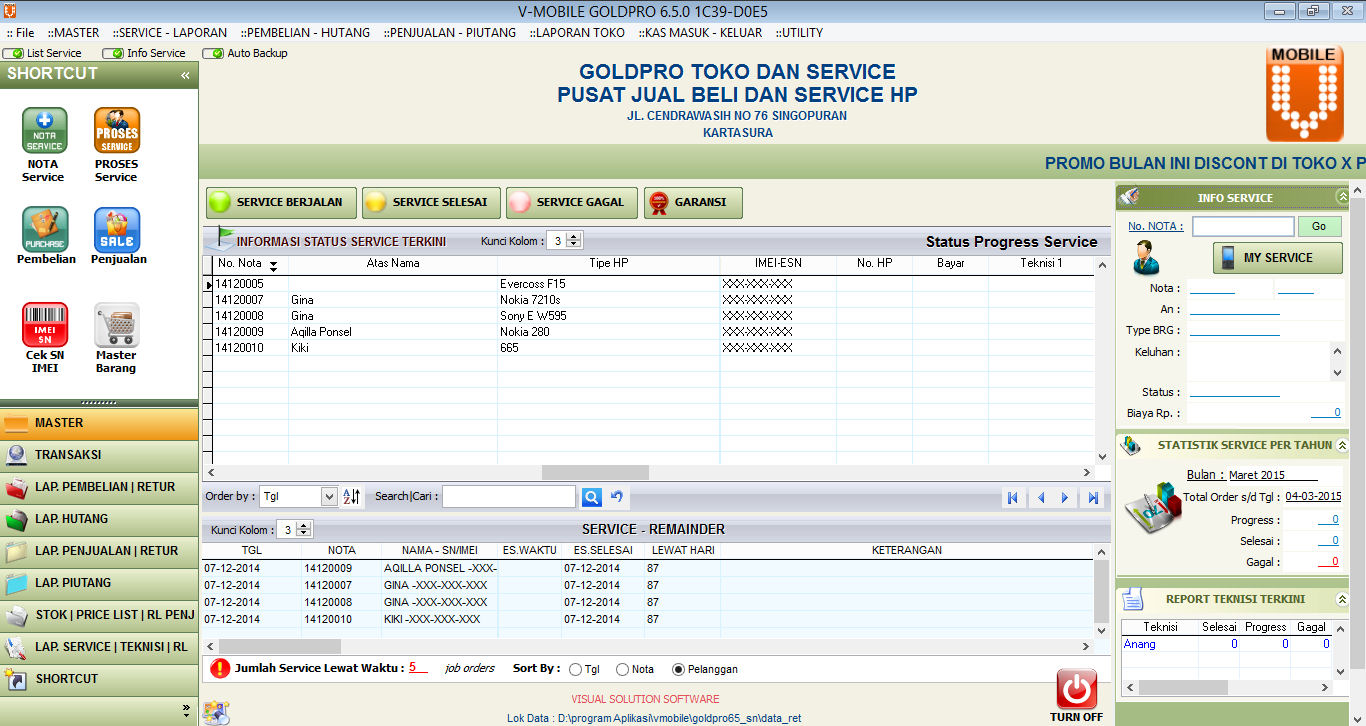The image size is (1366, 726).
Task: Open Cek SN IMEI shortcut
Action: point(45,325)
